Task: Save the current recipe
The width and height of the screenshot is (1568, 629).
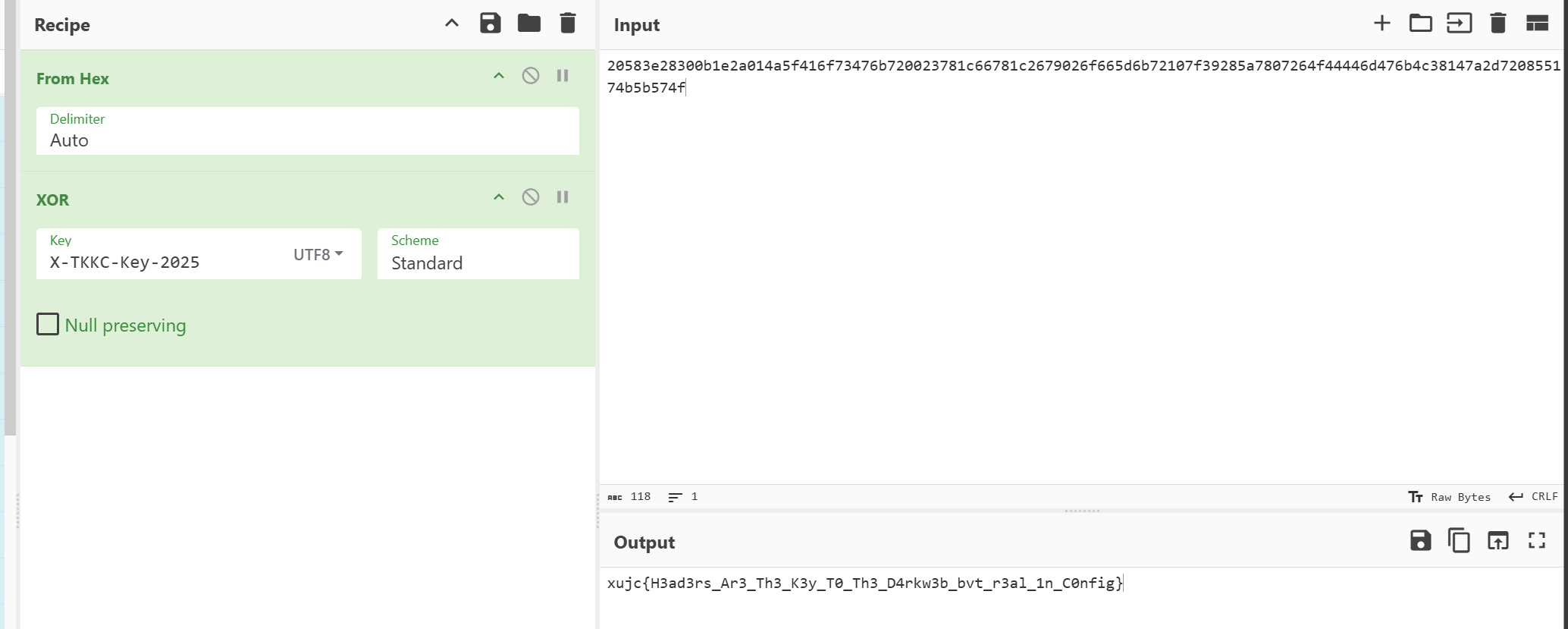Action: pyautogui.click(x=490, y=24)
